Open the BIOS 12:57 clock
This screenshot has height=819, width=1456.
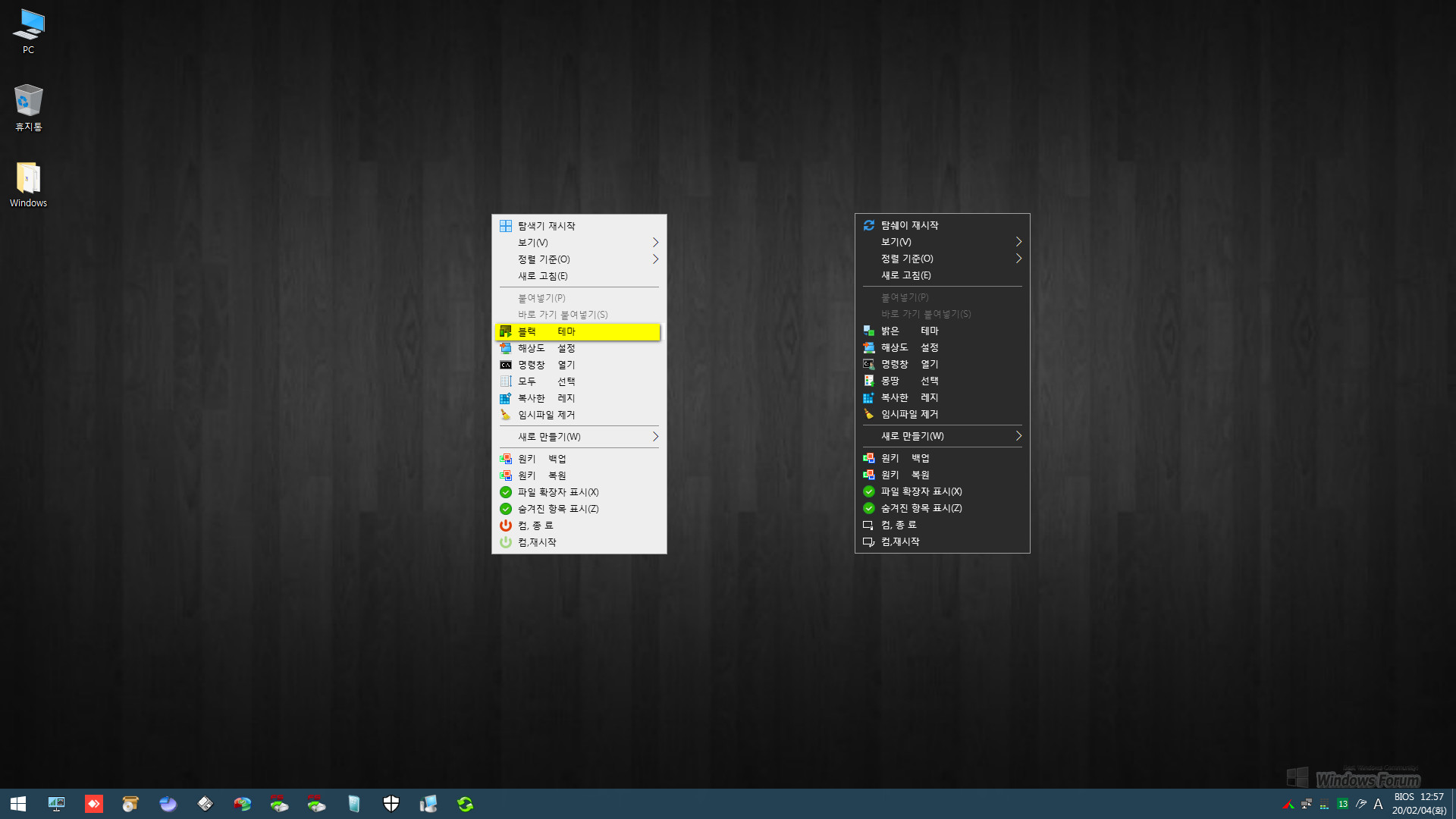[1419, 804]
